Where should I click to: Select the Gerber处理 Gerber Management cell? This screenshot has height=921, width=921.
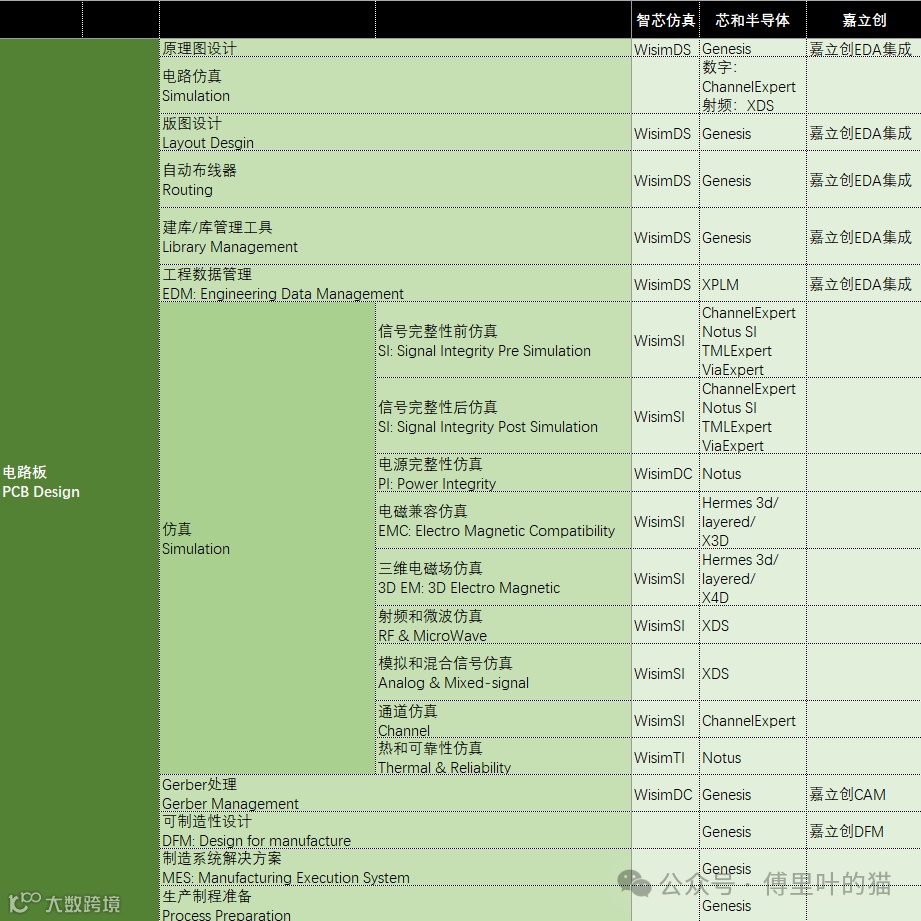point(395,794)
